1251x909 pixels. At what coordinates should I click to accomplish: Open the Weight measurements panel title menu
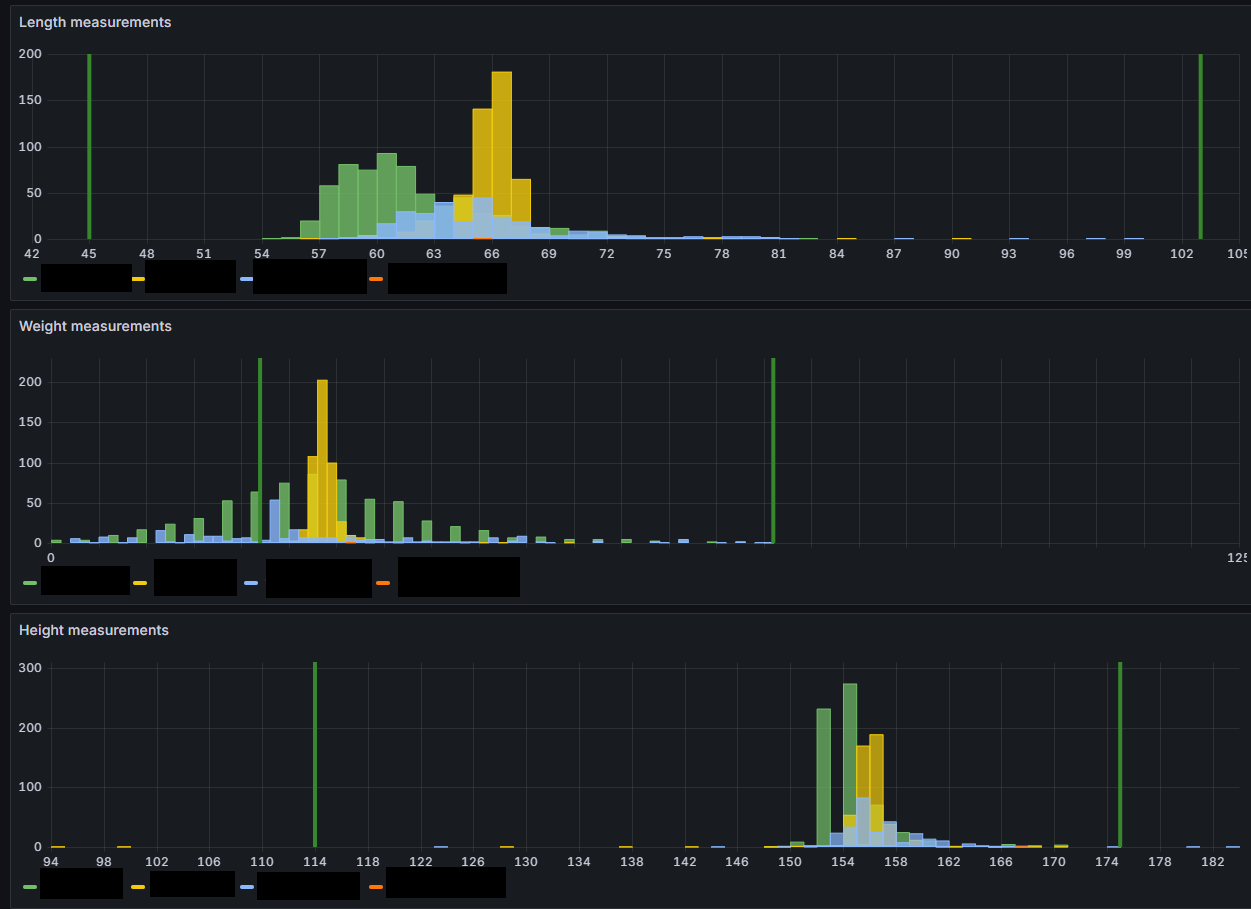tap(95, 326)
